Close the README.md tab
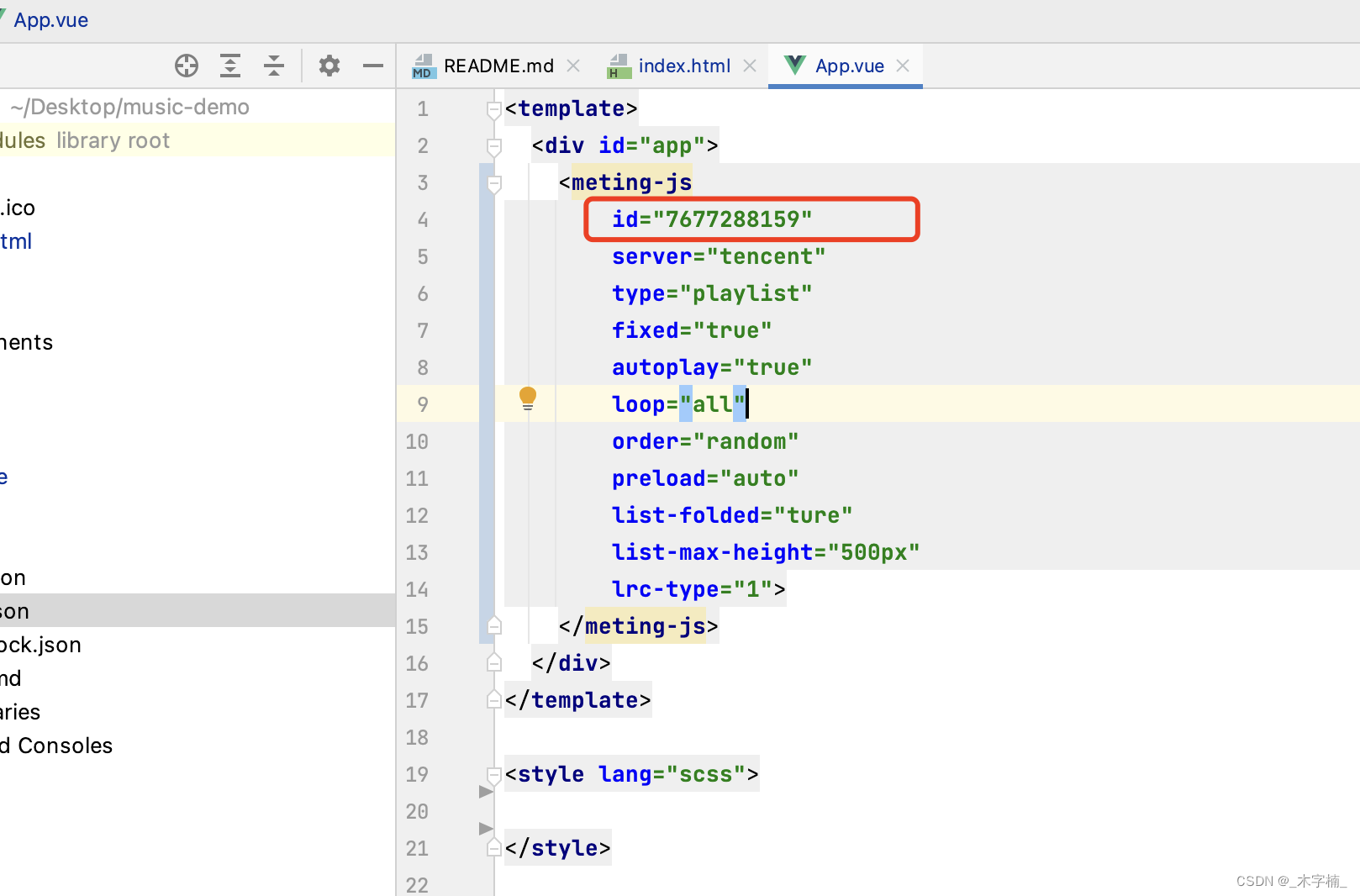 click(573, 66)
